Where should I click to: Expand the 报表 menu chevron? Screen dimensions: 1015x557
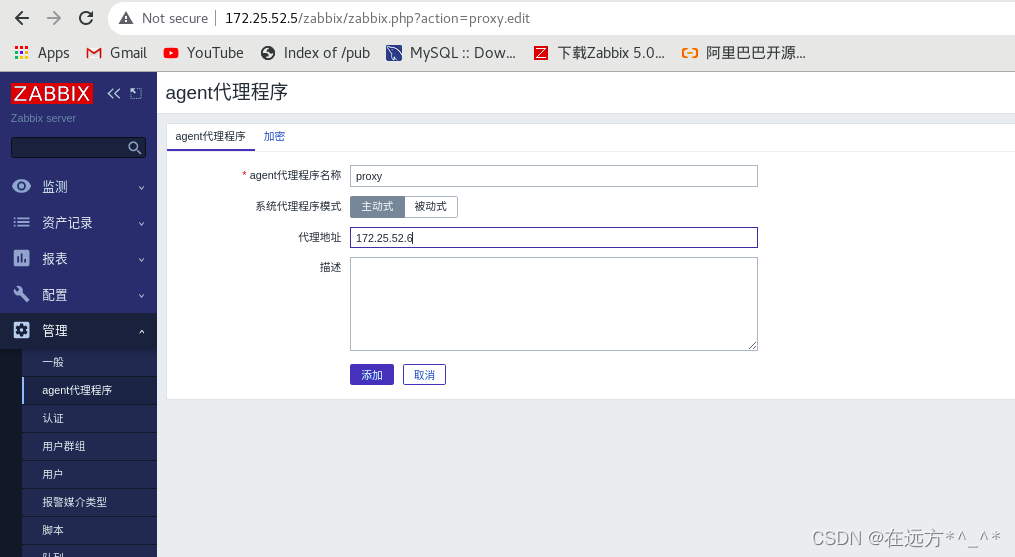pos(141,260)
